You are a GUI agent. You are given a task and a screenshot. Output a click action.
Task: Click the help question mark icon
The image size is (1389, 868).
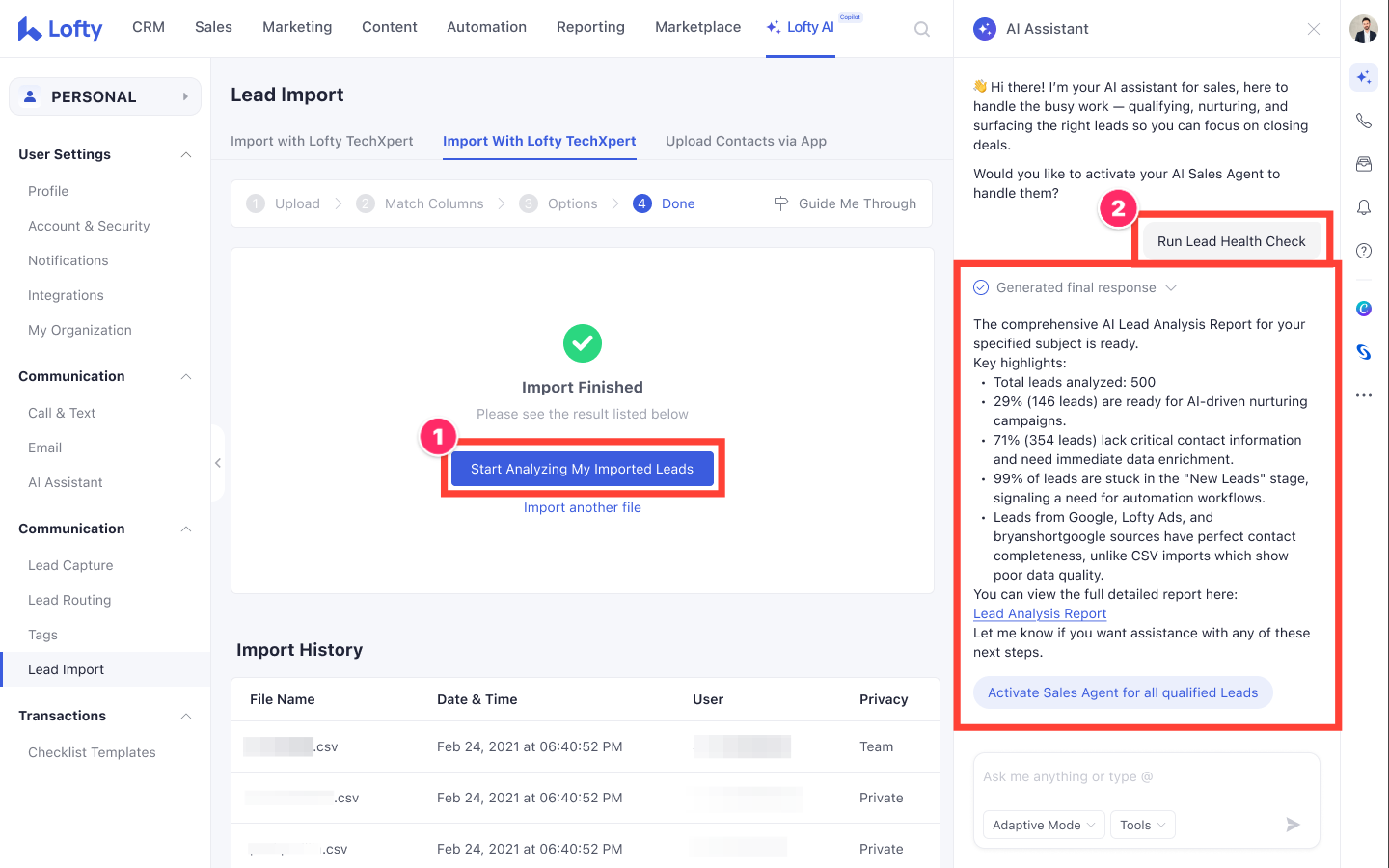(x=1363, y=251)
